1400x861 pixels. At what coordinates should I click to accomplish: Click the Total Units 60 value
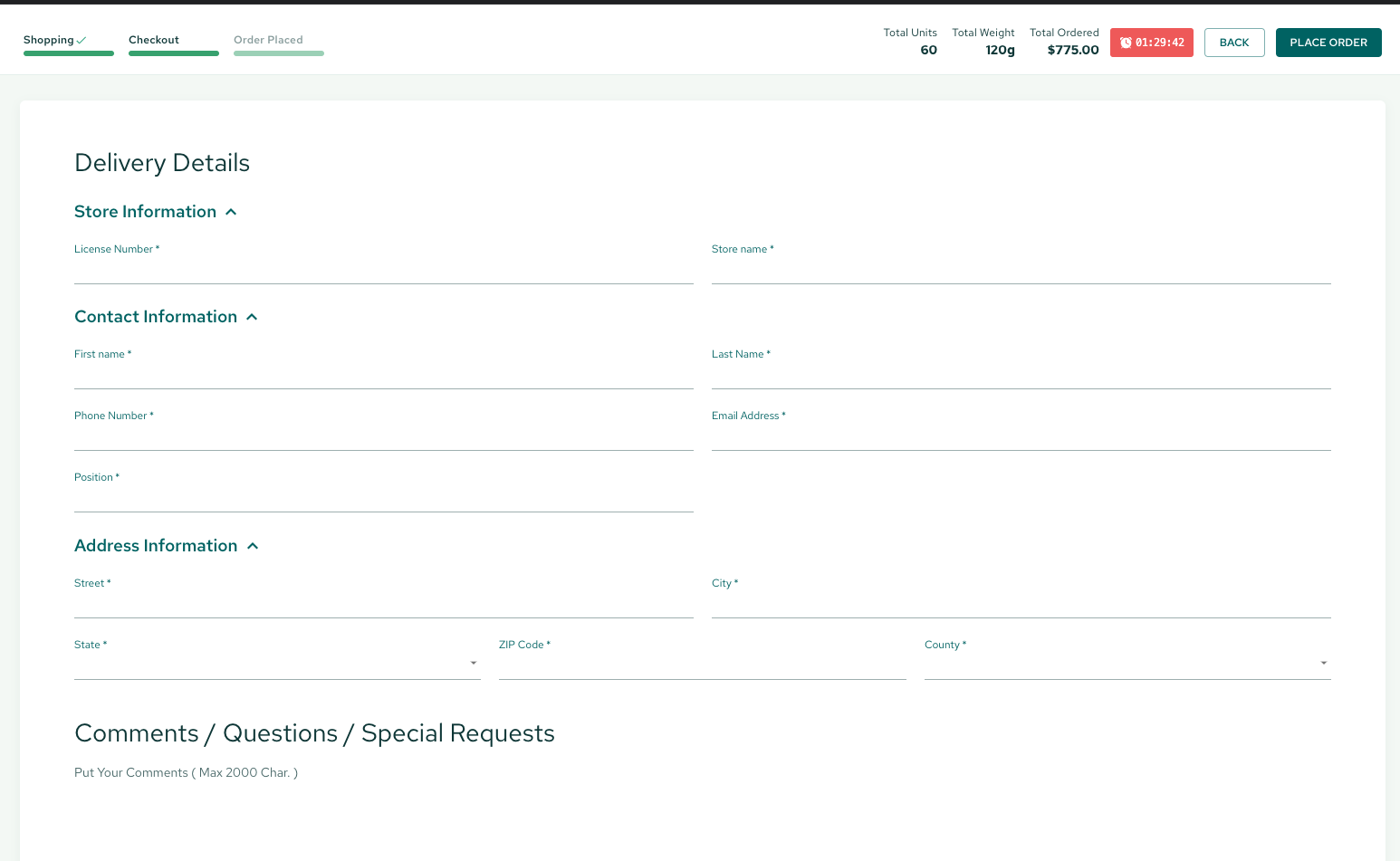click(x=928, y=50)
